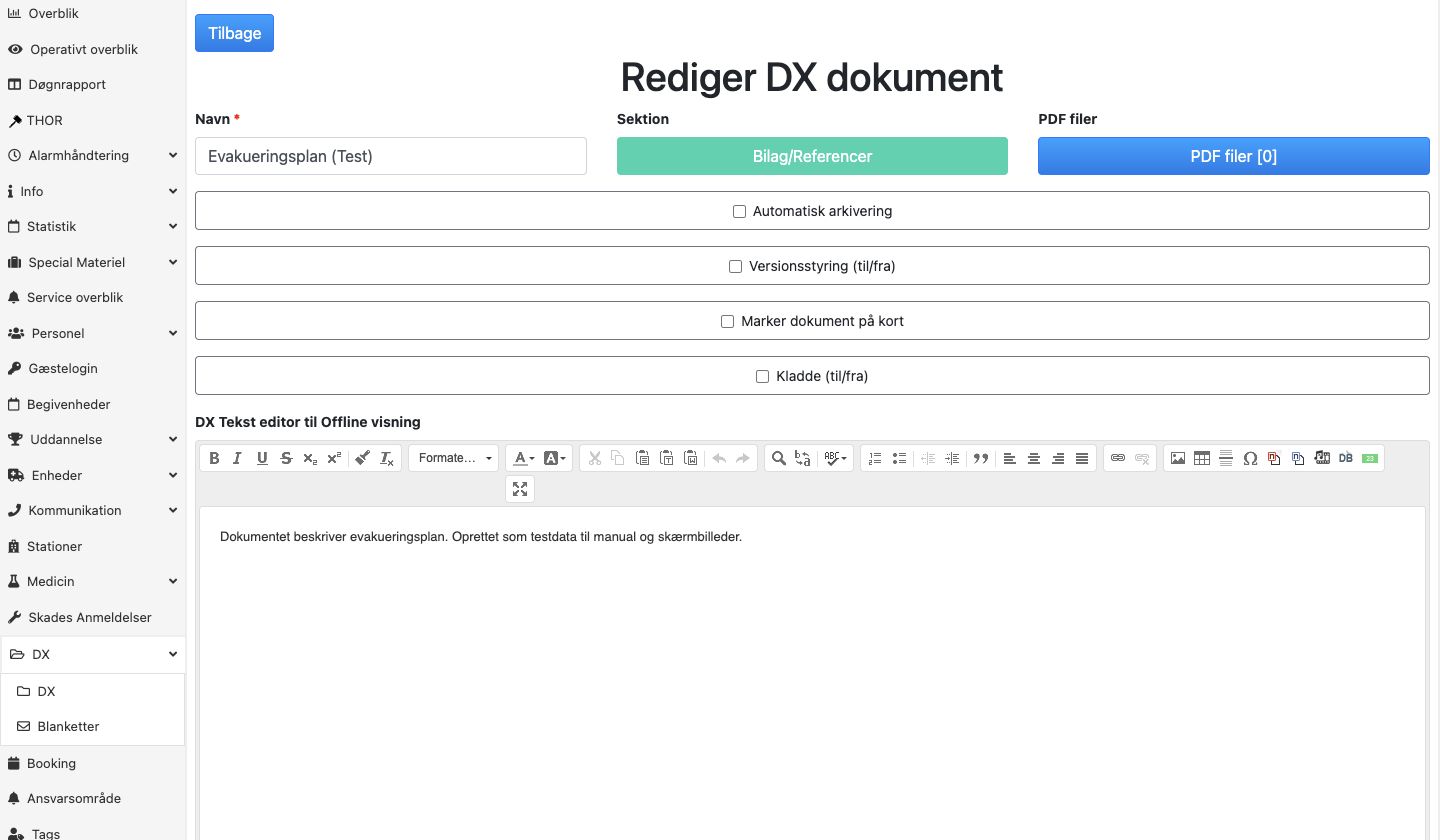Open the text color picker

click(523, 458)
